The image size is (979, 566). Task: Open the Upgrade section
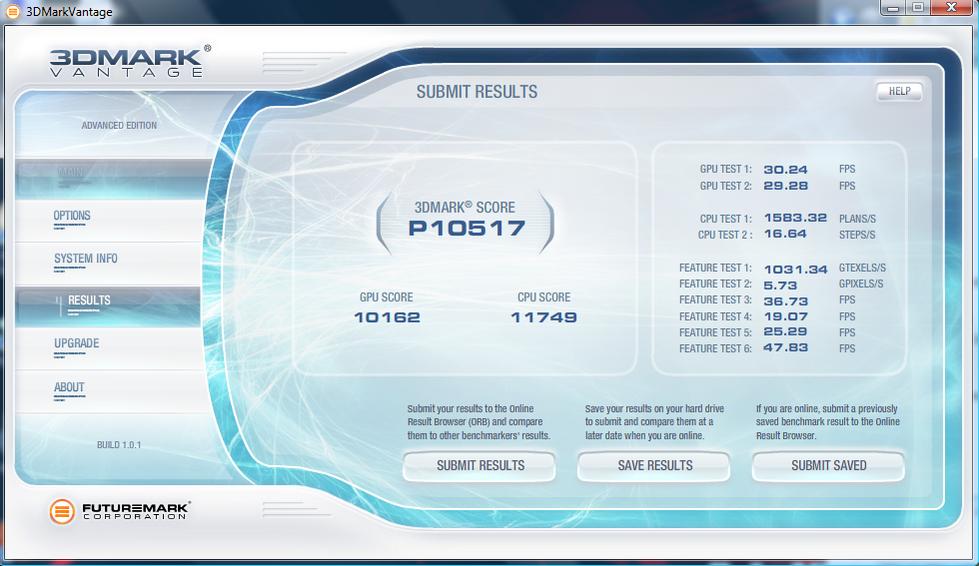click(76, 344)
